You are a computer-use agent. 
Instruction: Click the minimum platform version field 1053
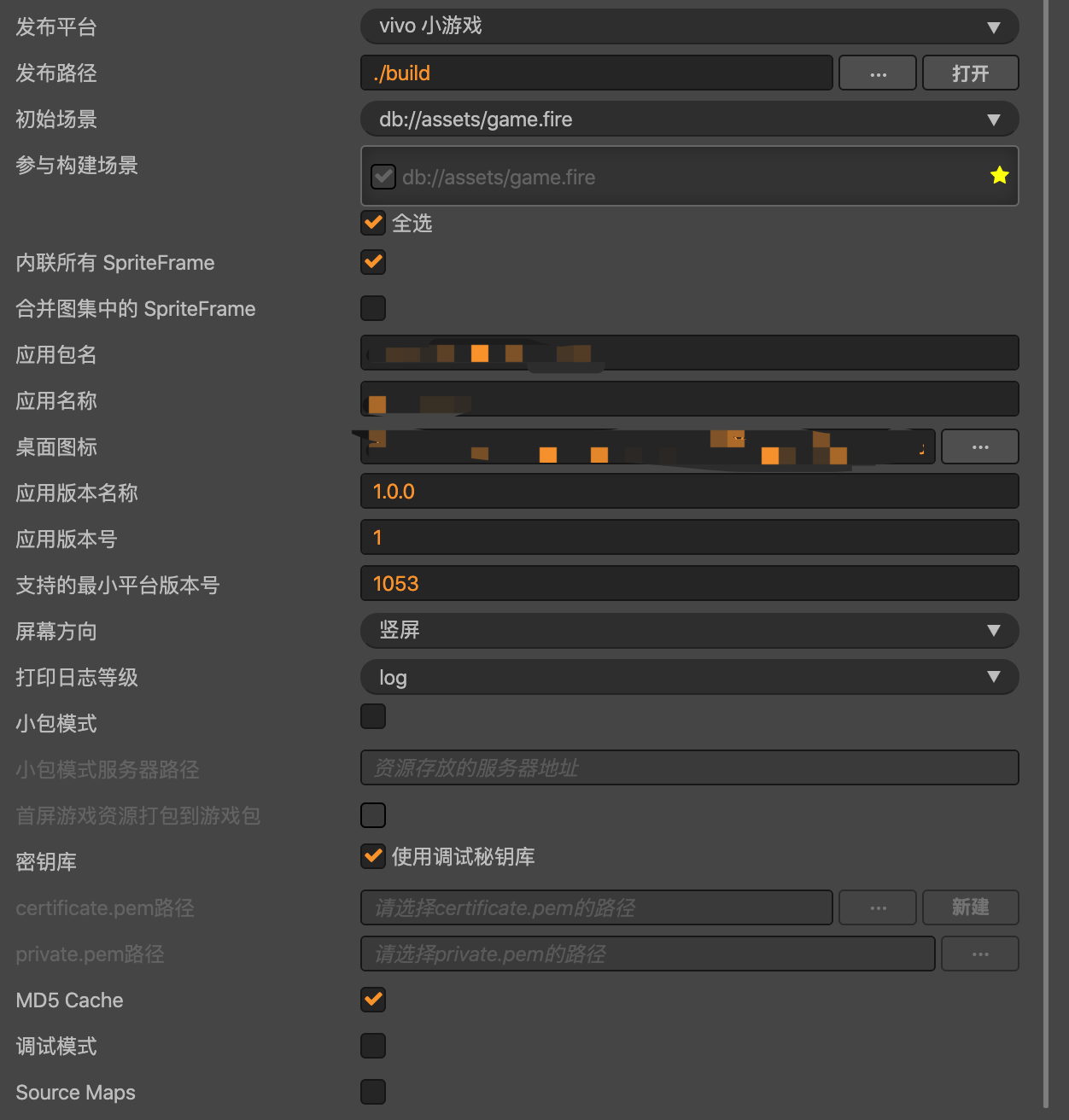tap(689, 584)
